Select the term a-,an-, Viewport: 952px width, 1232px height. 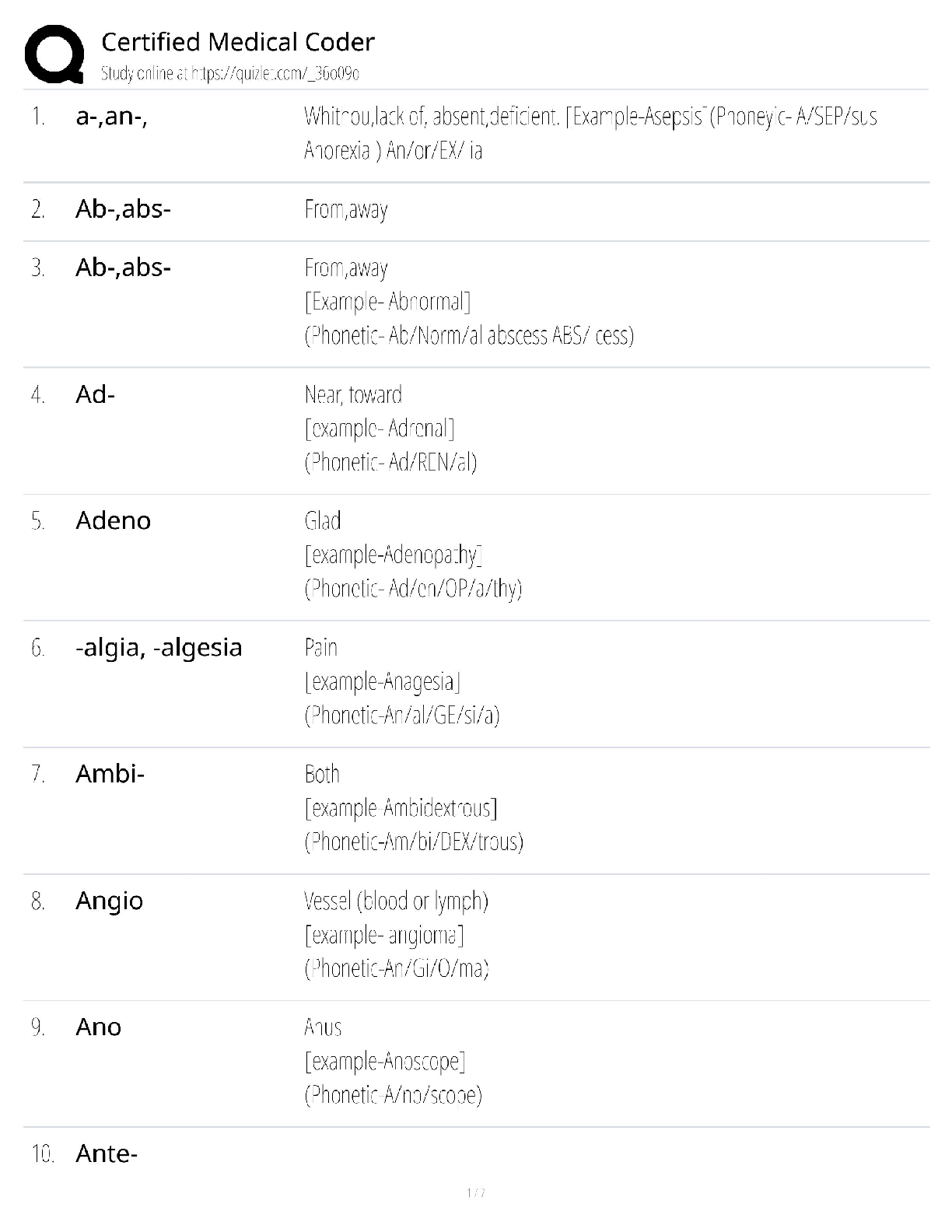click(111, 117)
